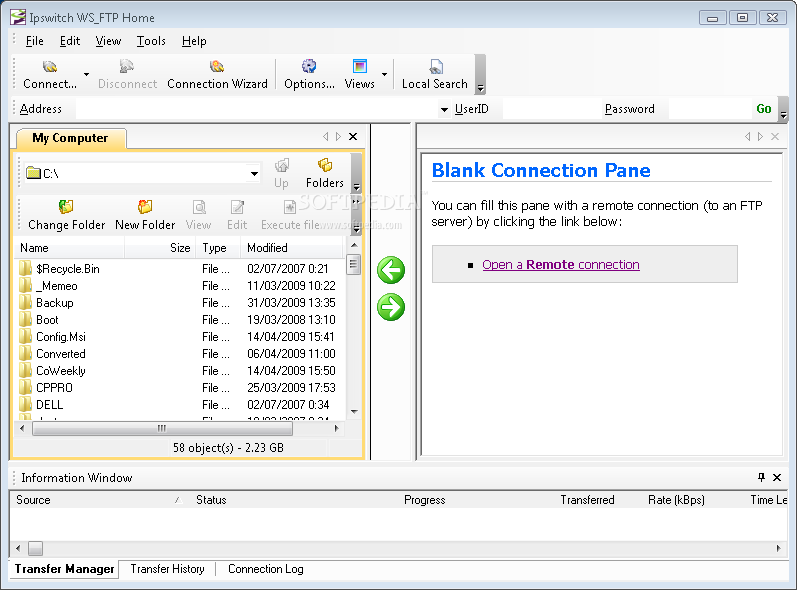797x590 pixels.
Task: Select the My Computer tab
Action: pos(71,138)
